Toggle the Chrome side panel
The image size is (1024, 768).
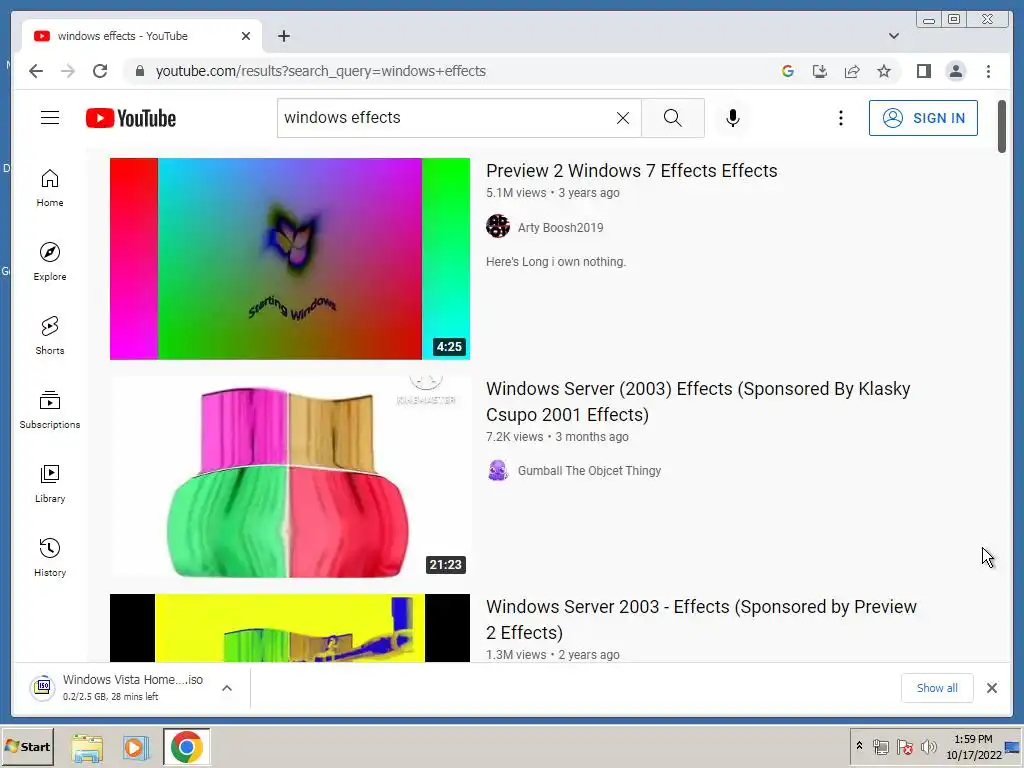(923, 71)
